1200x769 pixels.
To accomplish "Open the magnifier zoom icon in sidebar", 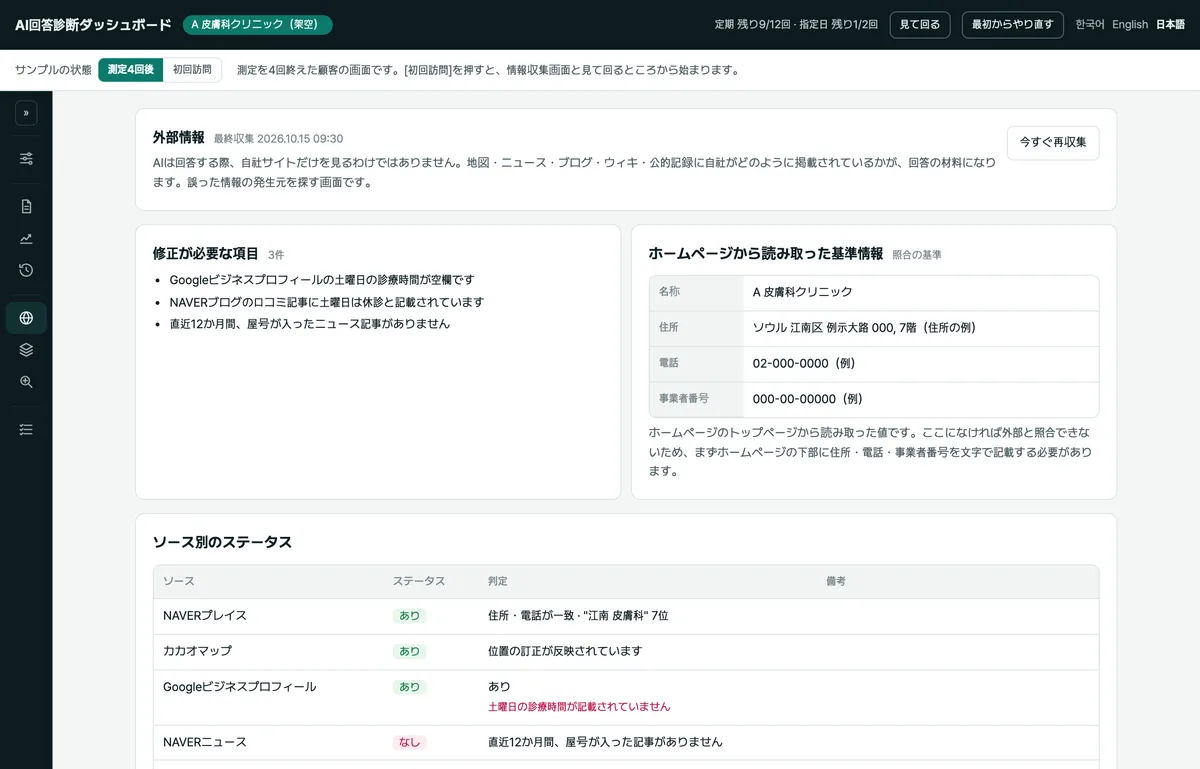I will tap(26, 382).
